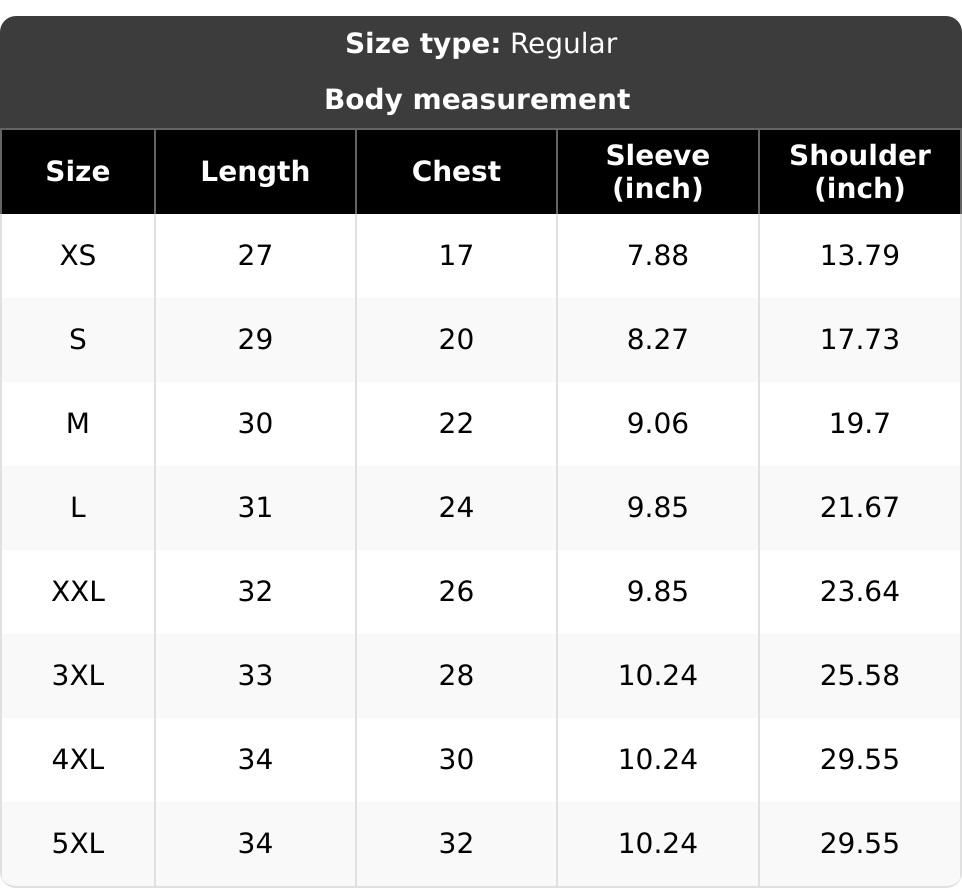
Task: Click the length value 33 for 3XL
Action: point(255,676)
